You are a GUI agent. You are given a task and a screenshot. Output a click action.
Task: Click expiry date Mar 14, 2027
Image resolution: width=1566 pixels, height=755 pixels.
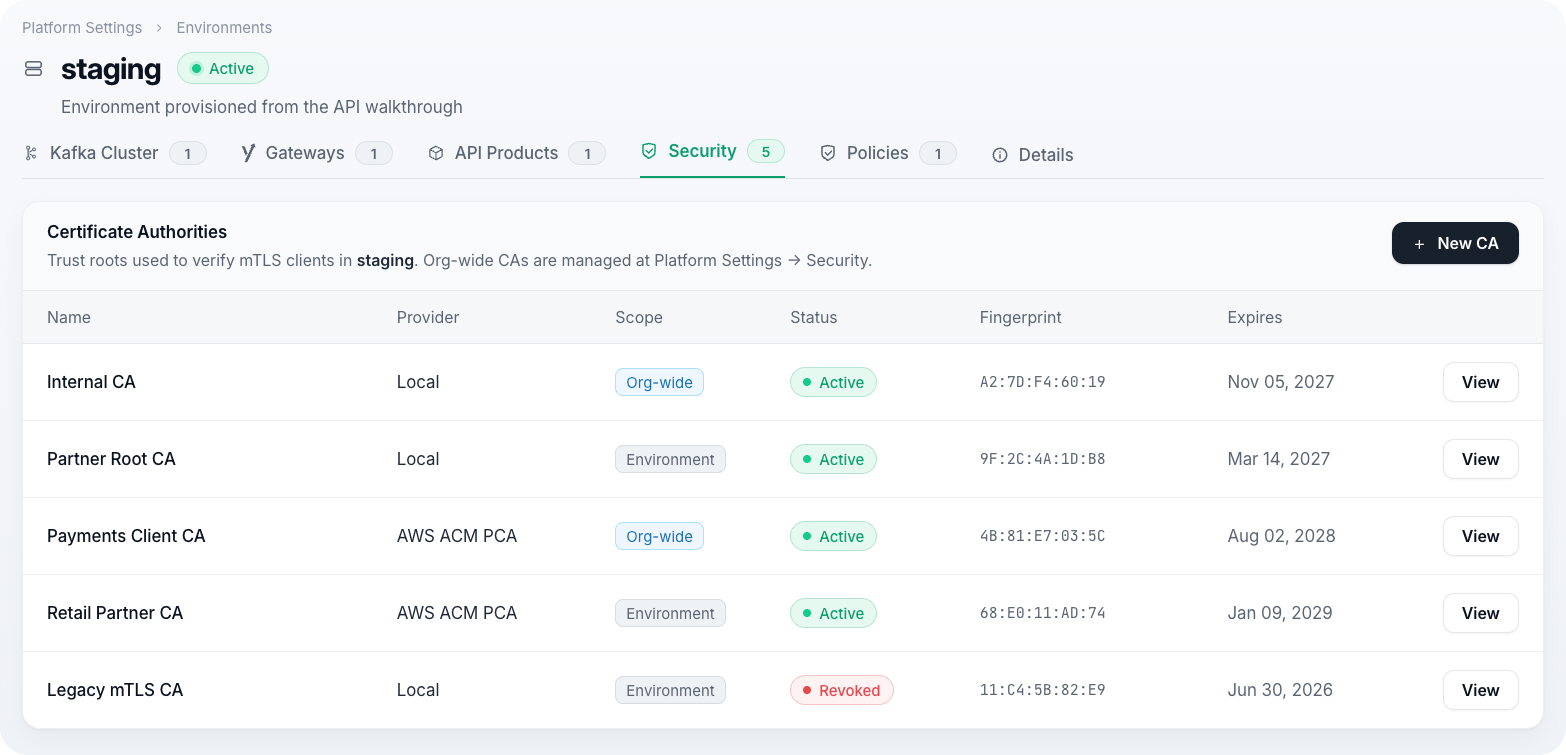pyautogui.click(x=1279, y=459)
